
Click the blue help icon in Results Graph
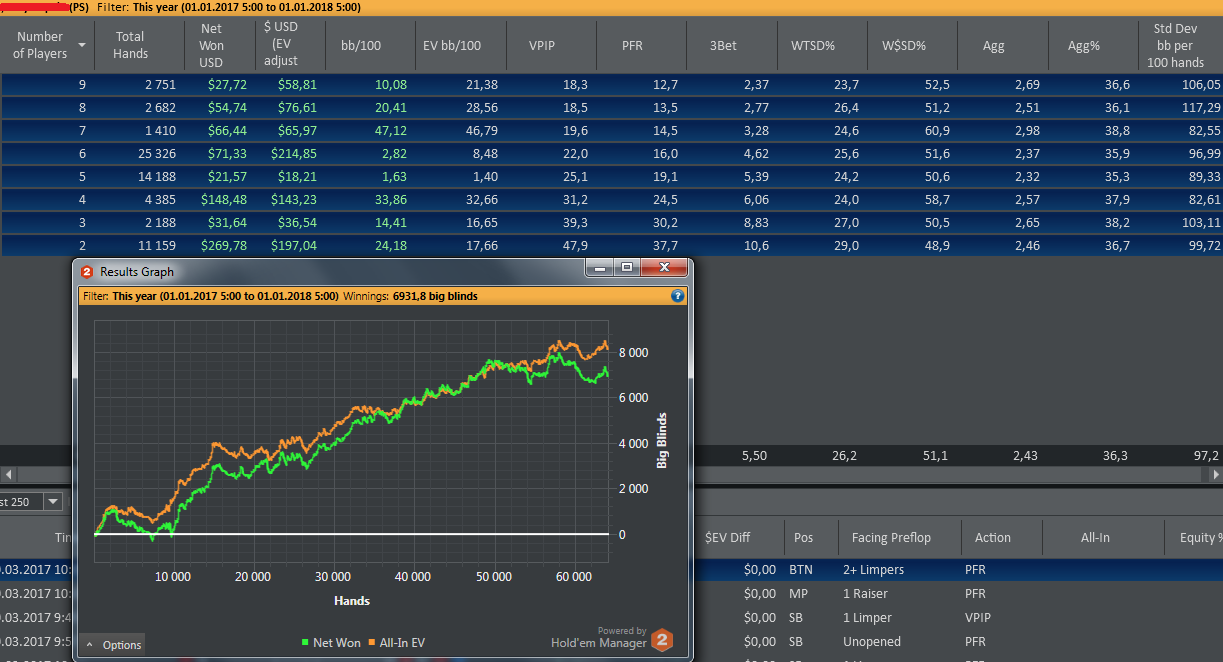click(677, 296)
